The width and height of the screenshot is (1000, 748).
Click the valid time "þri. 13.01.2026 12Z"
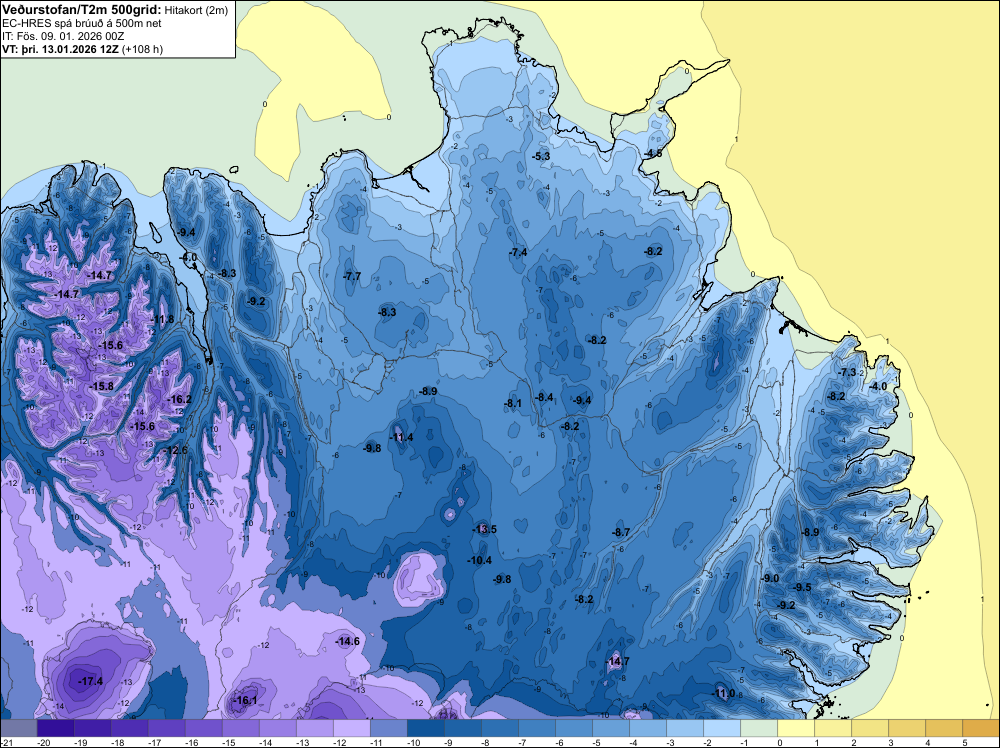point(68,49)
